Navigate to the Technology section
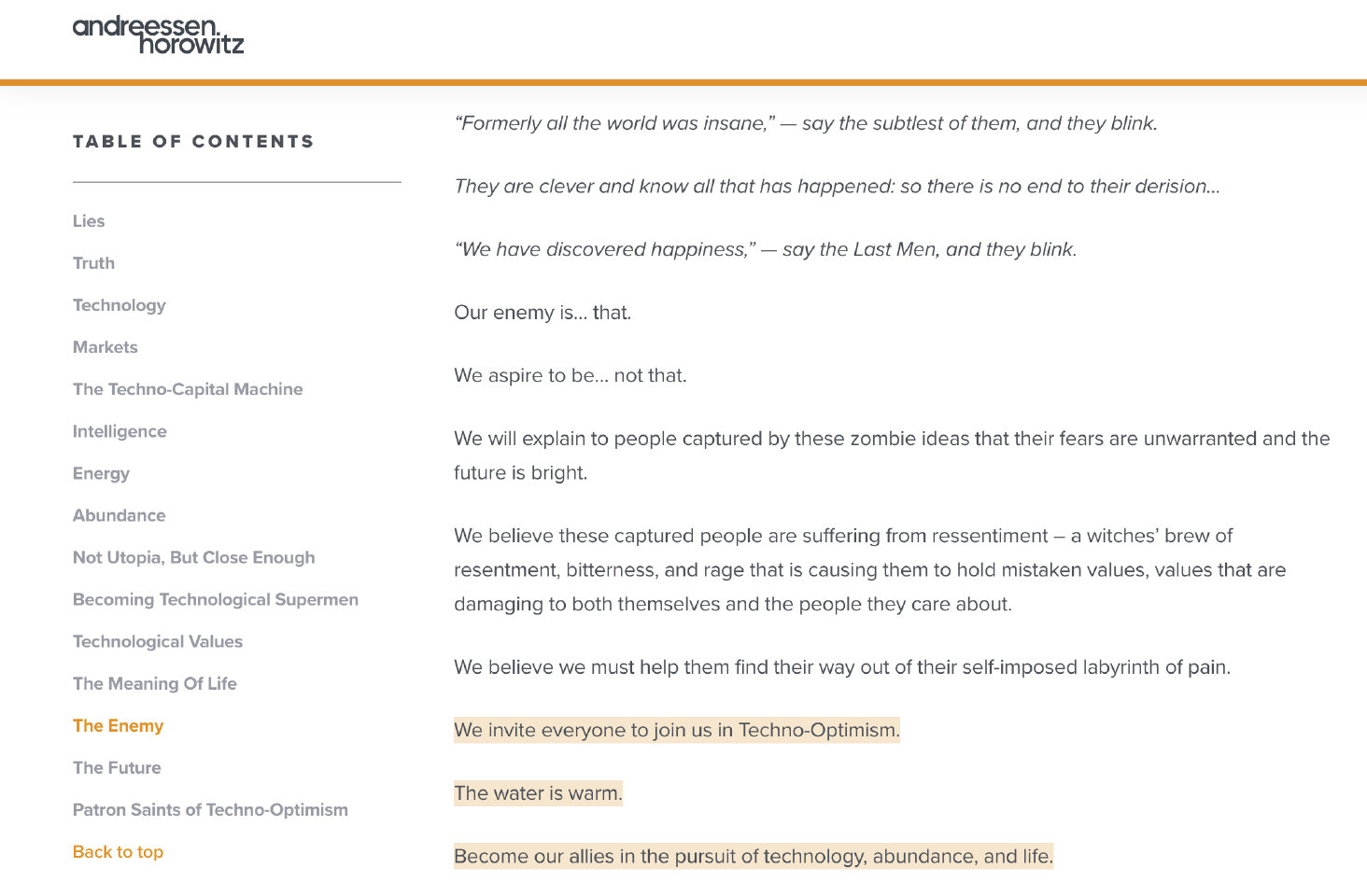Viewport: 1367px width, 896px height. point(119,305)
